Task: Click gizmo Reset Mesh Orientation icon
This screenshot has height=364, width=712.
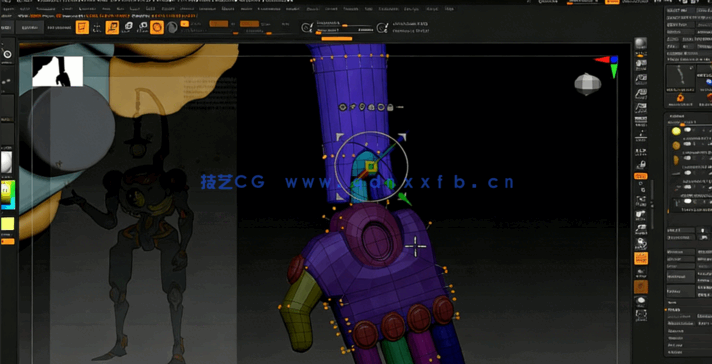Action: pyautogui.click(x=381, y=107)
